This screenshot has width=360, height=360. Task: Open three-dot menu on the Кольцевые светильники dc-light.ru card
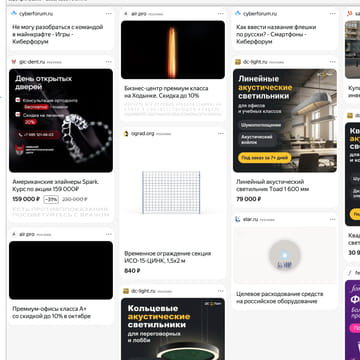221,291
